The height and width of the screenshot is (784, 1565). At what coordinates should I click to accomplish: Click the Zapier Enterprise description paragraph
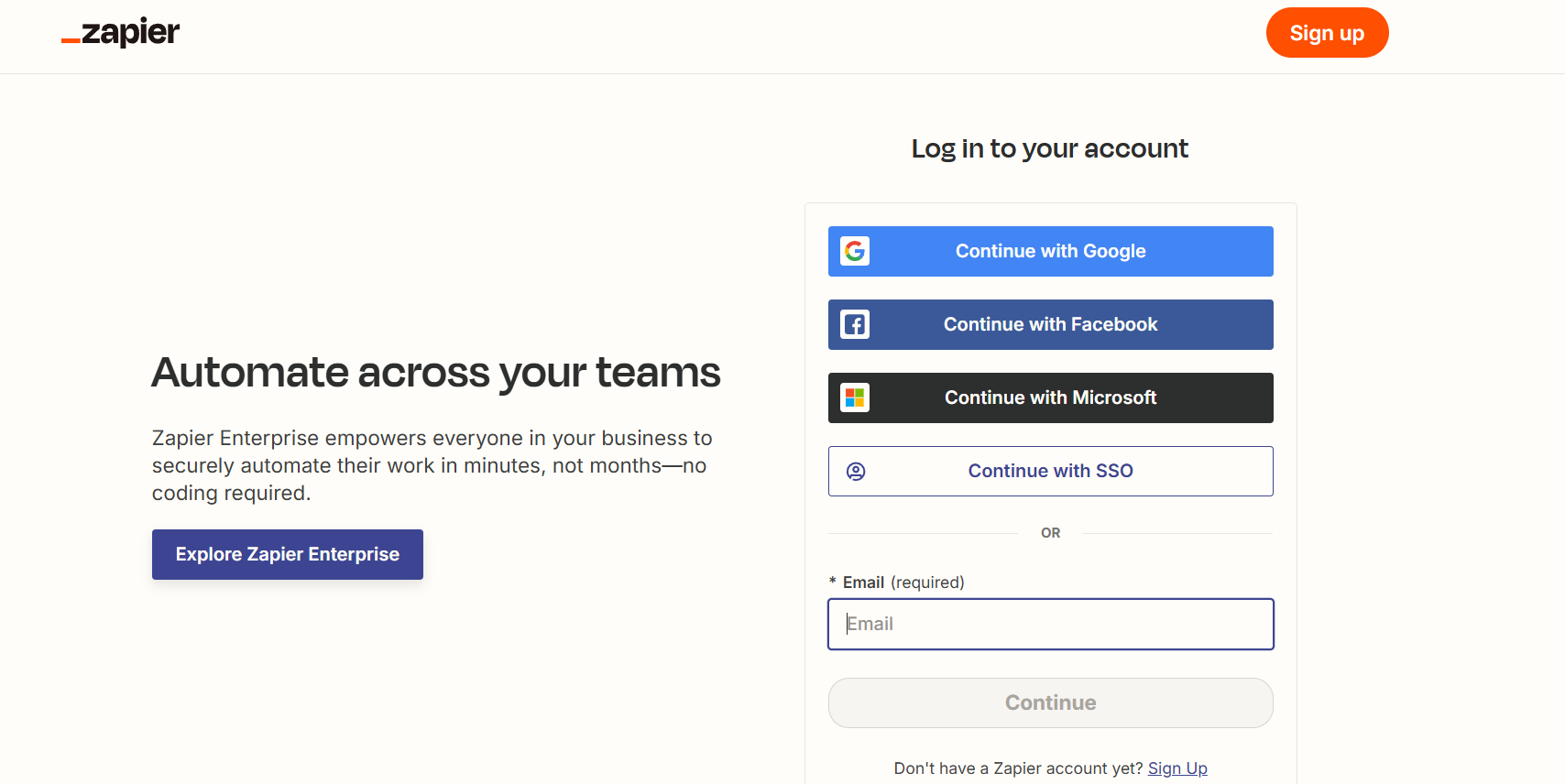[432, 465]
